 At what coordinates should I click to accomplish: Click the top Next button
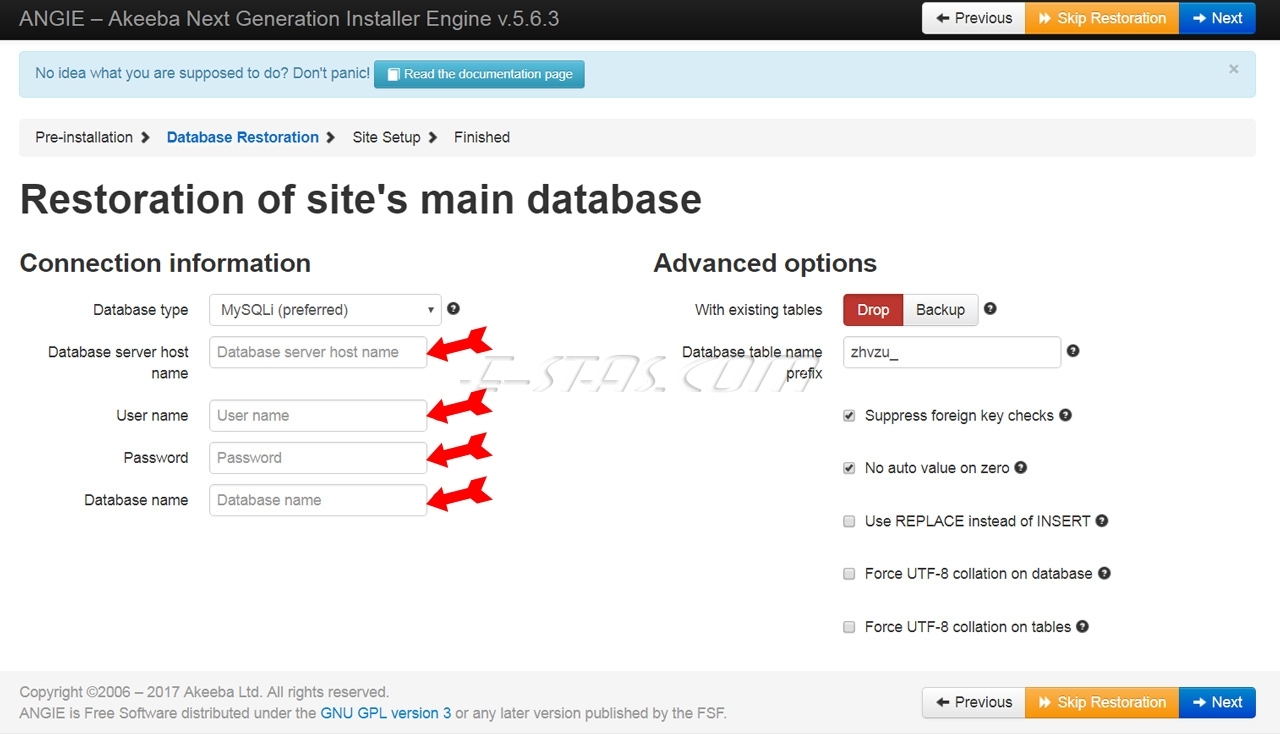click(1217, 18)
